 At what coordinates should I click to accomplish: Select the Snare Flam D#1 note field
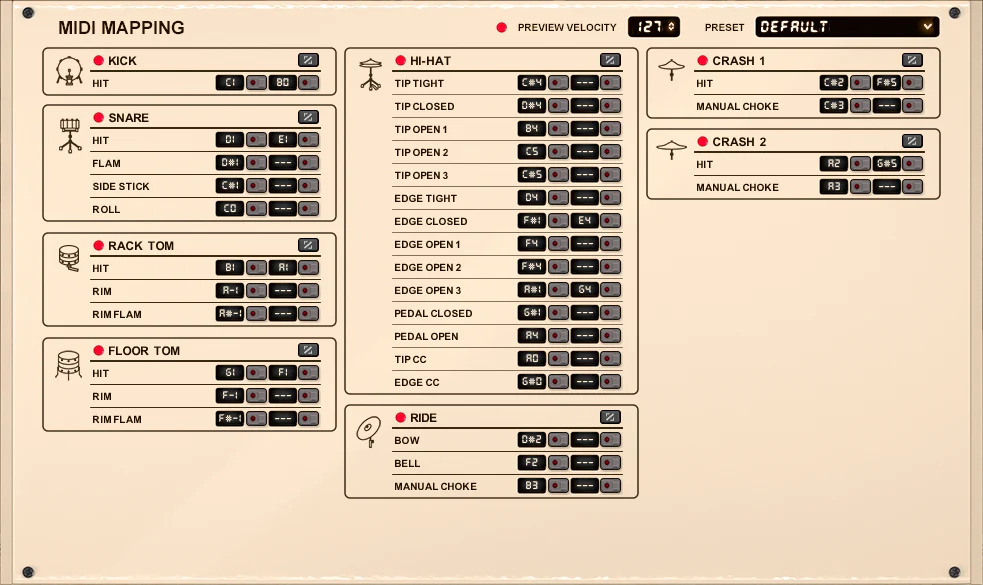(x=230, y=163)
